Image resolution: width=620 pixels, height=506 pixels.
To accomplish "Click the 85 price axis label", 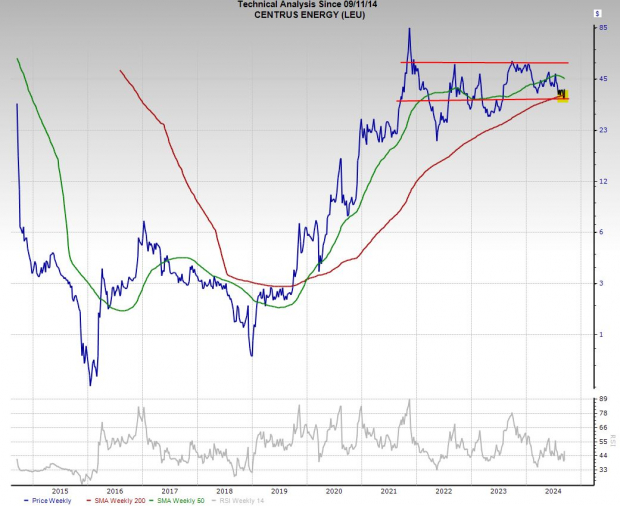I will (x=603, y=28).
